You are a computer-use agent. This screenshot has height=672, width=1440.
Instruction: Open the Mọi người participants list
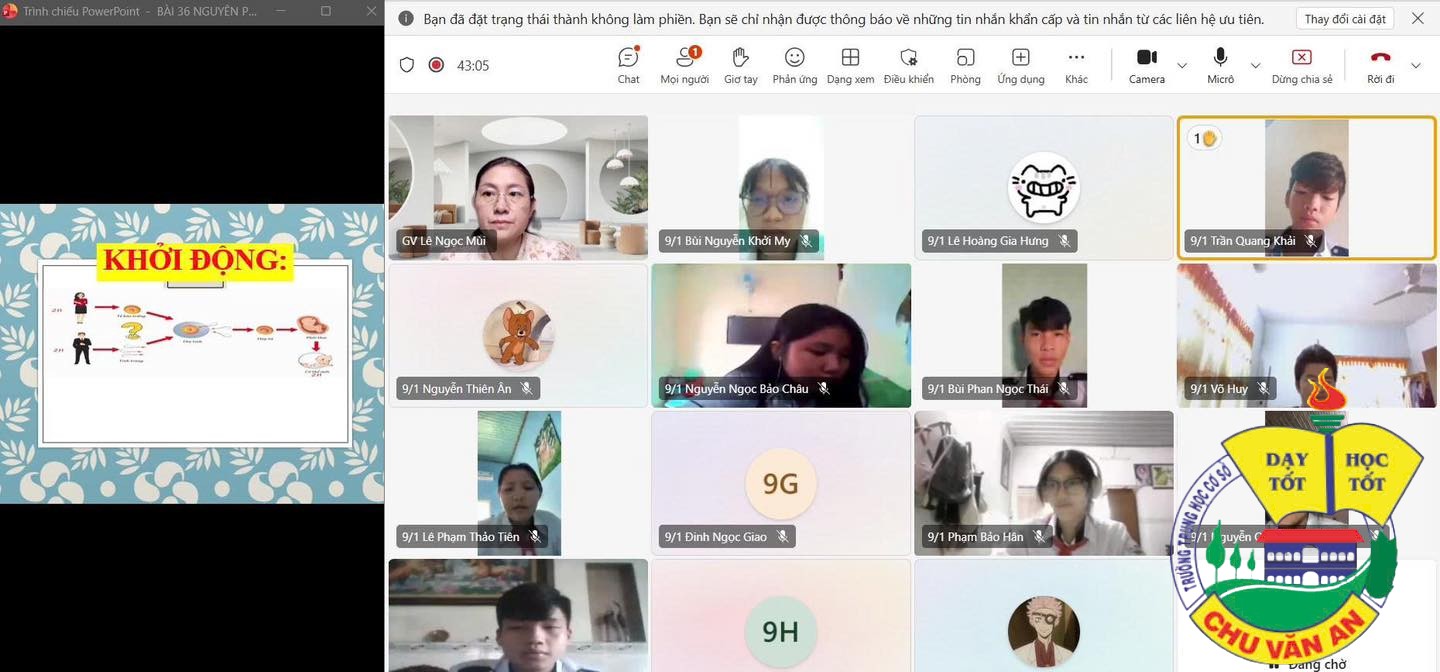pos(684,65)
